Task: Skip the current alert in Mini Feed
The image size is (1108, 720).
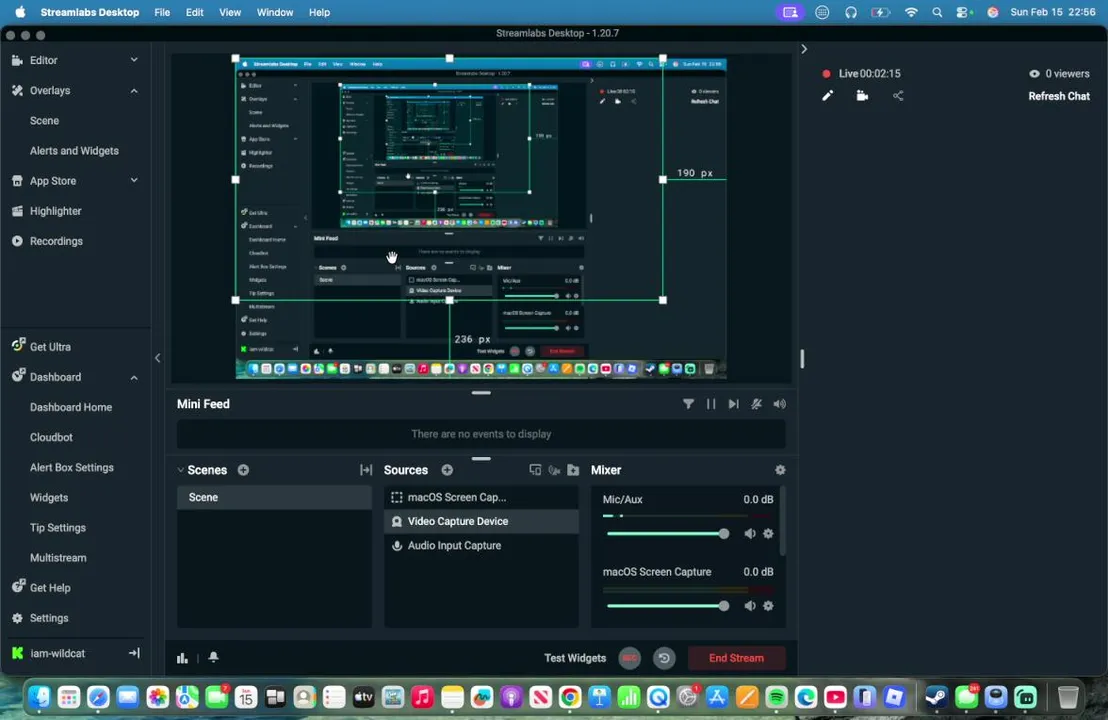Action: (733, 404)
